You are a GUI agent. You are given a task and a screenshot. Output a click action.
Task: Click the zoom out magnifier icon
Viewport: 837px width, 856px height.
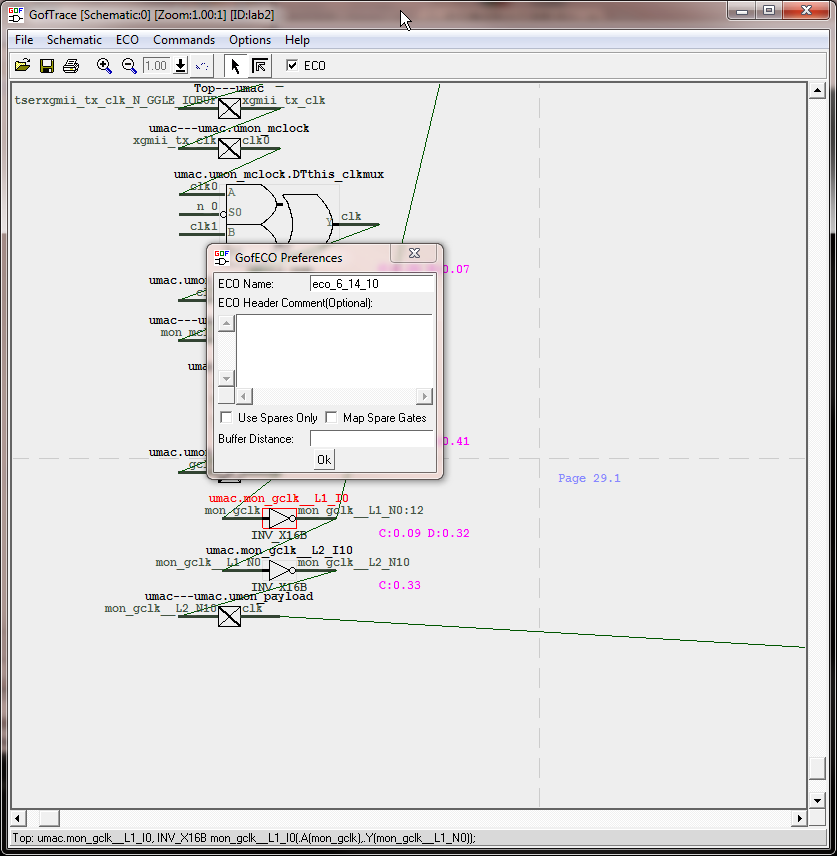point(129,66)
